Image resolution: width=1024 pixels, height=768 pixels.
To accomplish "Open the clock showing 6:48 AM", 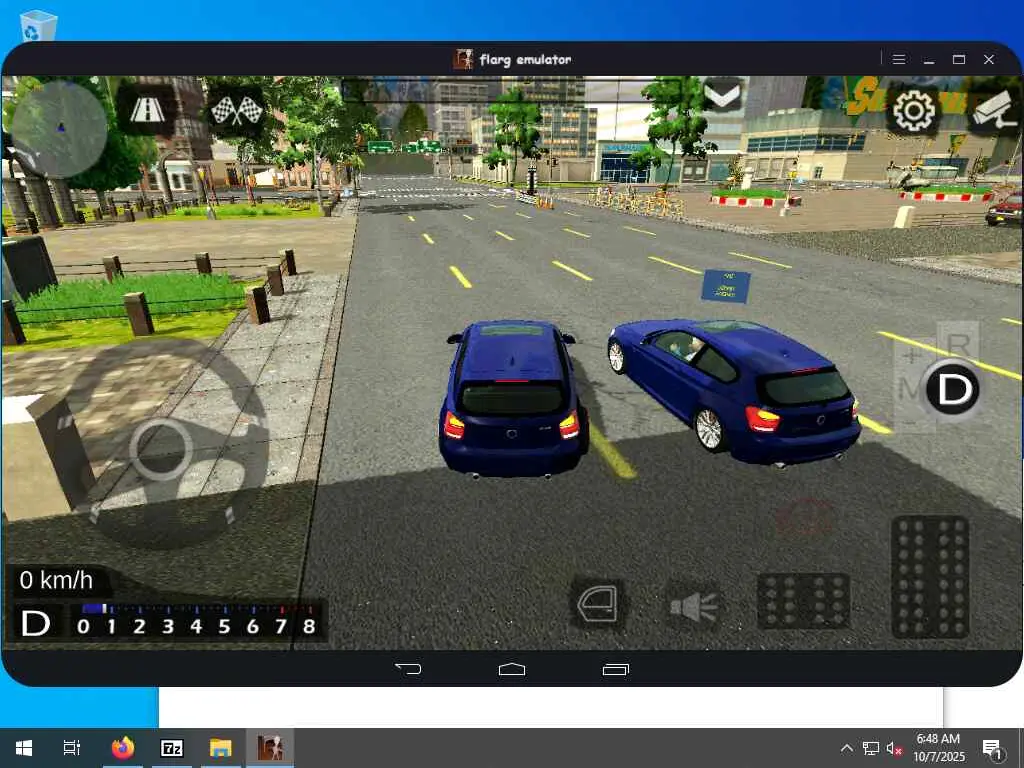I will click(939, 748).
